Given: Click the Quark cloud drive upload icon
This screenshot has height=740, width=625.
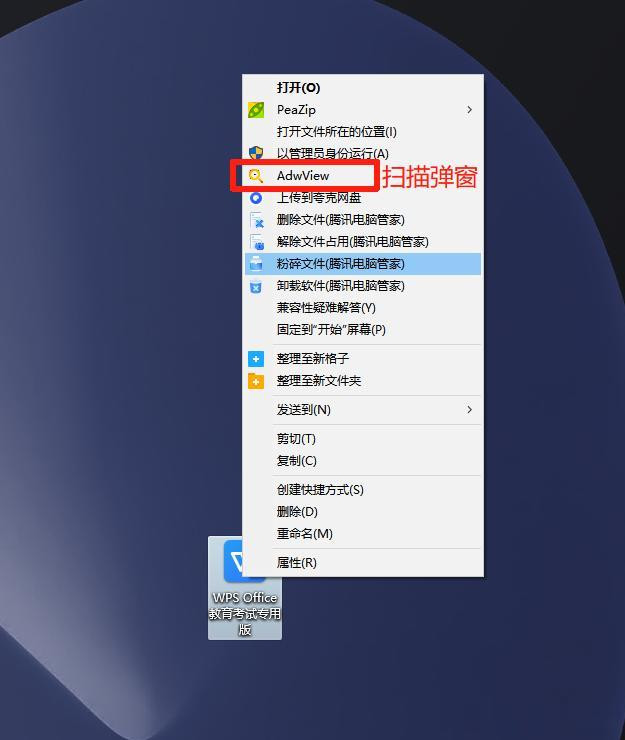Looking at the screenshot, I should [x=256, y=198].
